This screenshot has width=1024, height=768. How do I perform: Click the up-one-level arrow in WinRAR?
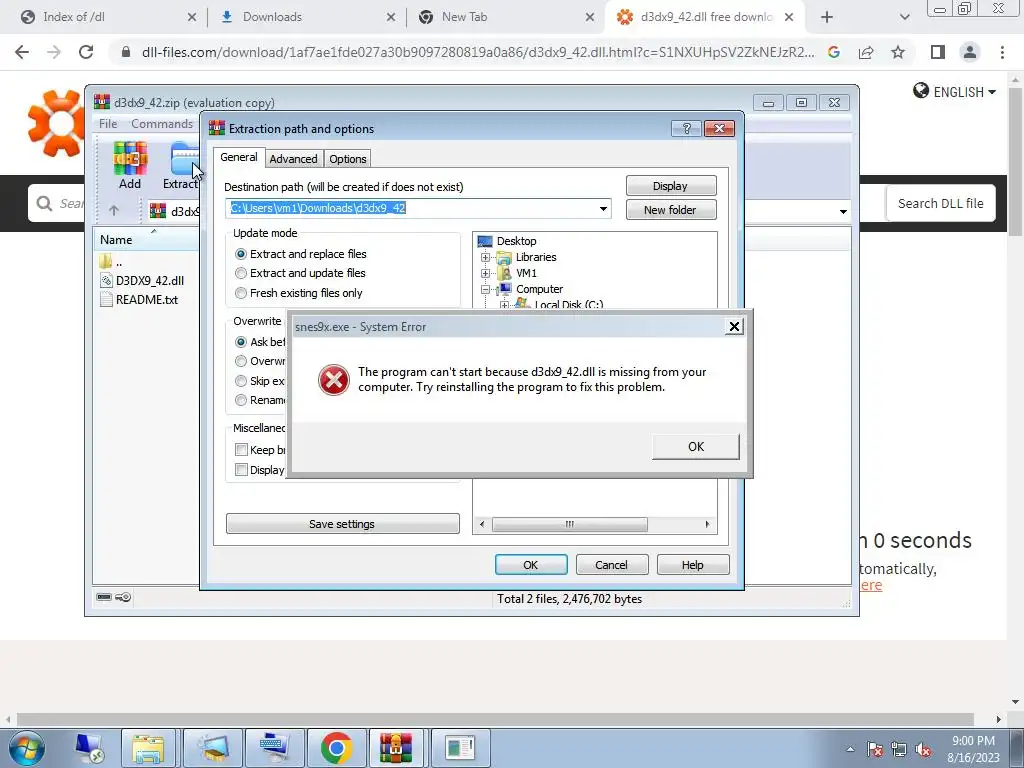coord(114,210)
